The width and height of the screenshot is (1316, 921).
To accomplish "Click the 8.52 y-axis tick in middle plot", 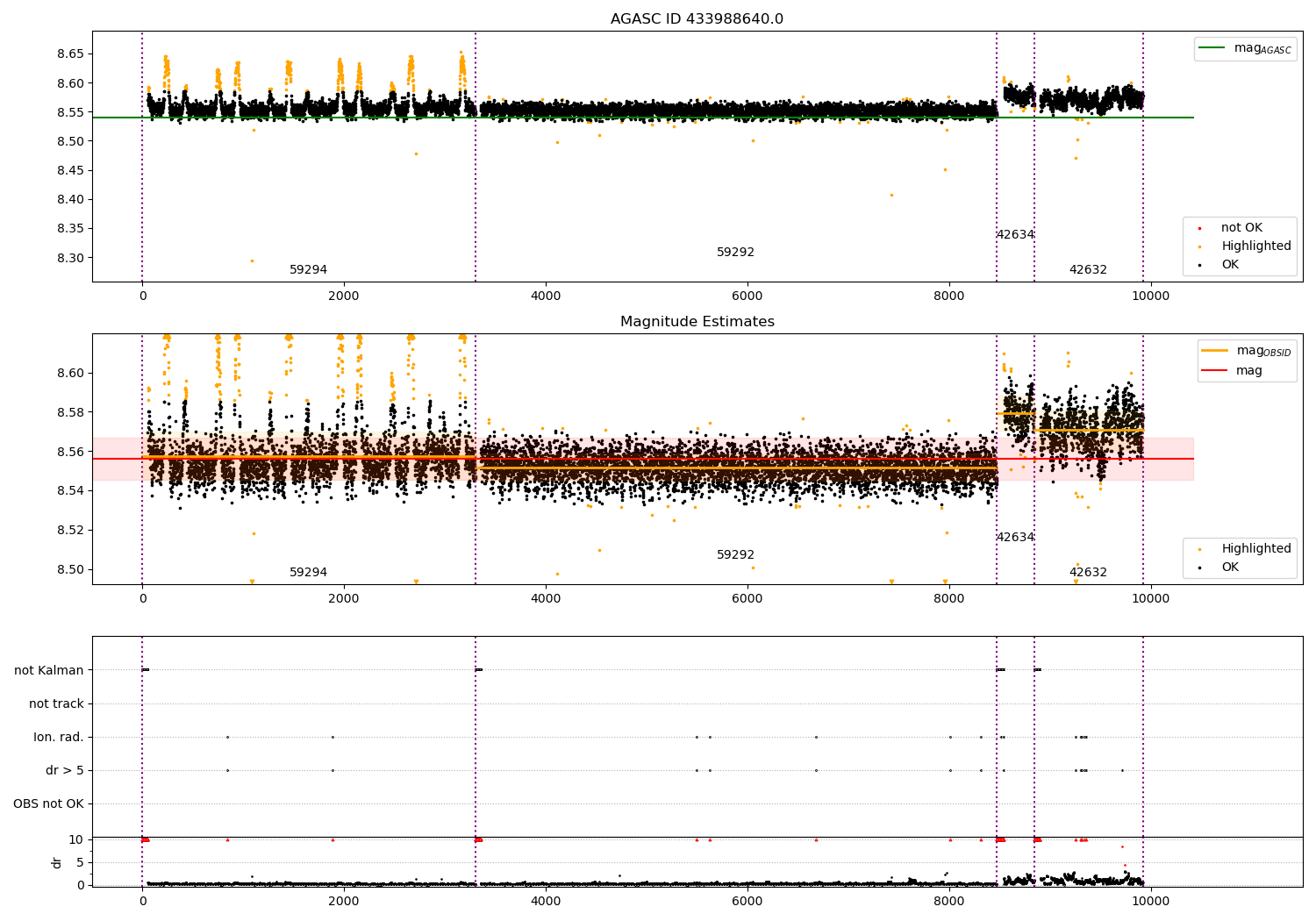I will coord(70,530).
